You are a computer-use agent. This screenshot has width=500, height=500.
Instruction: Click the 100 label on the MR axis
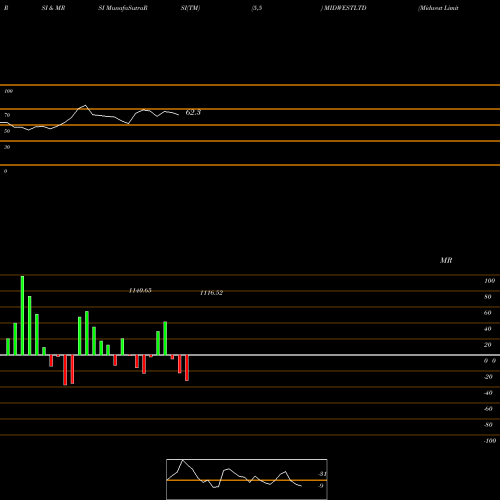489,281
